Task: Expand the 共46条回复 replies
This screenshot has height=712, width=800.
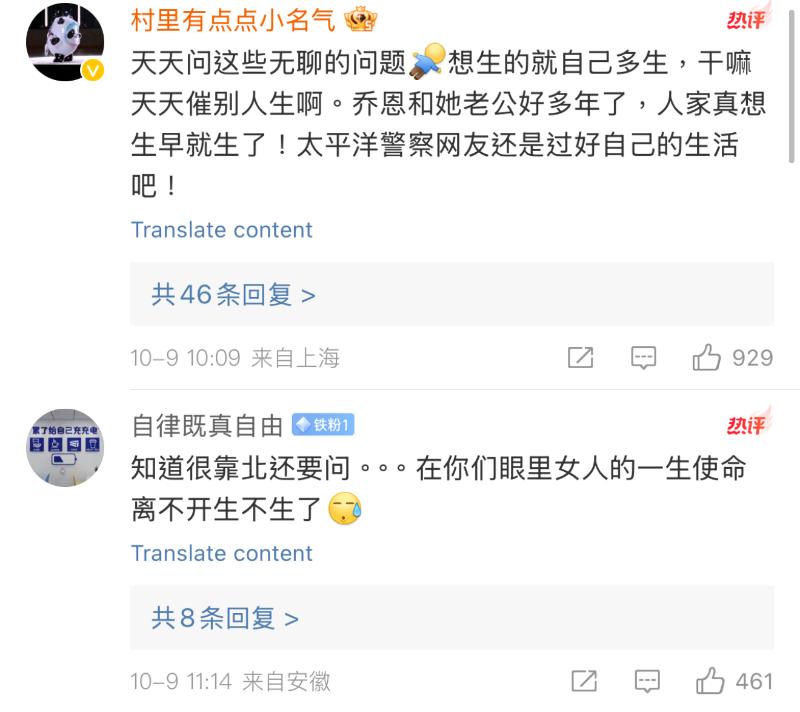Action: (x=233, y=294)
